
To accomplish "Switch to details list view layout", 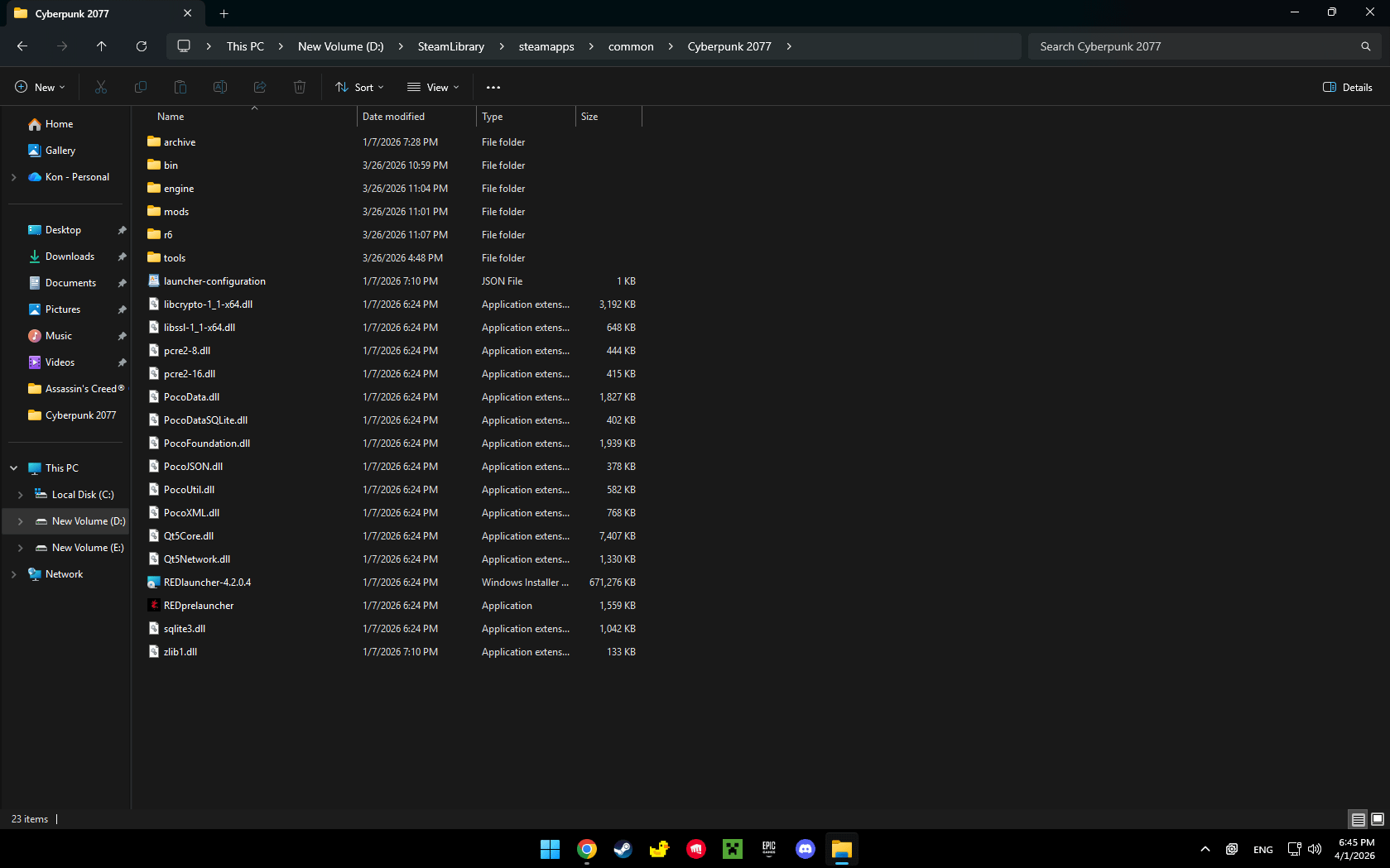I will pos(1359,819).
